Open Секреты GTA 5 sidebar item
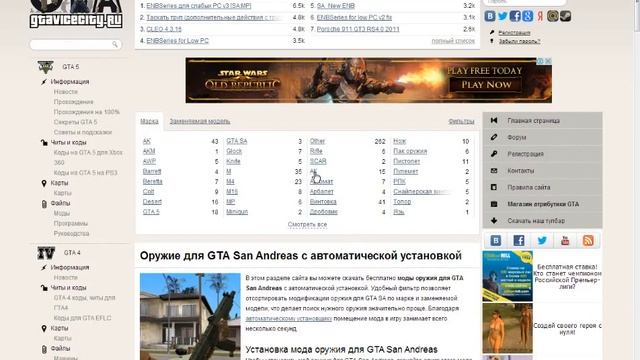Viewport: 640px width, 360px height. click(x=76, y=122)
